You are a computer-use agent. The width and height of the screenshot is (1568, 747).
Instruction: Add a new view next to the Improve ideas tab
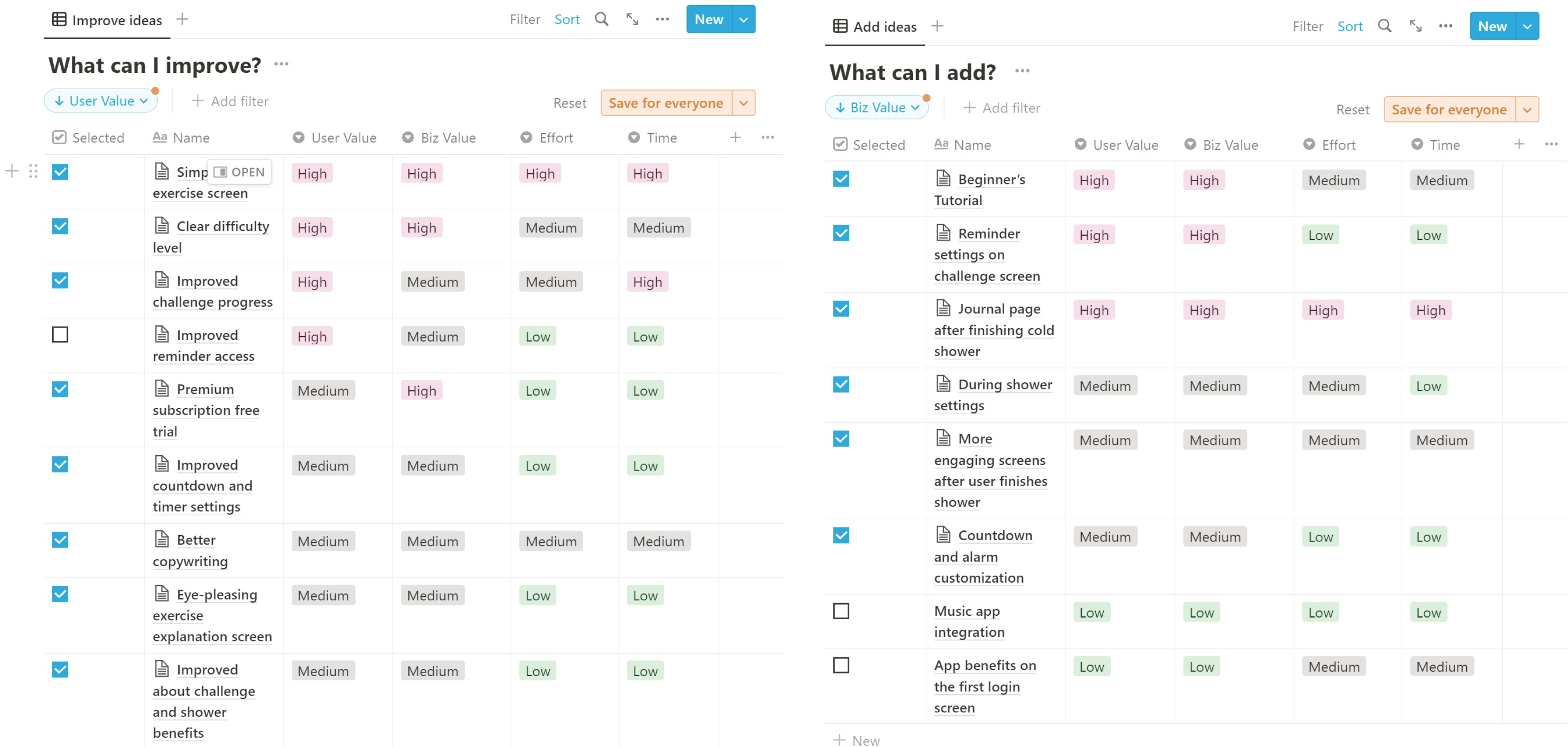[x=182, y=20]
